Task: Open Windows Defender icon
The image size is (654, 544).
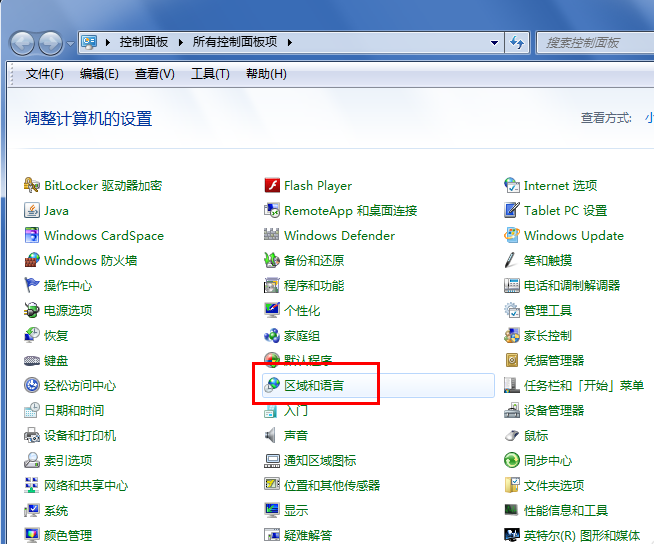Action: 272,235
